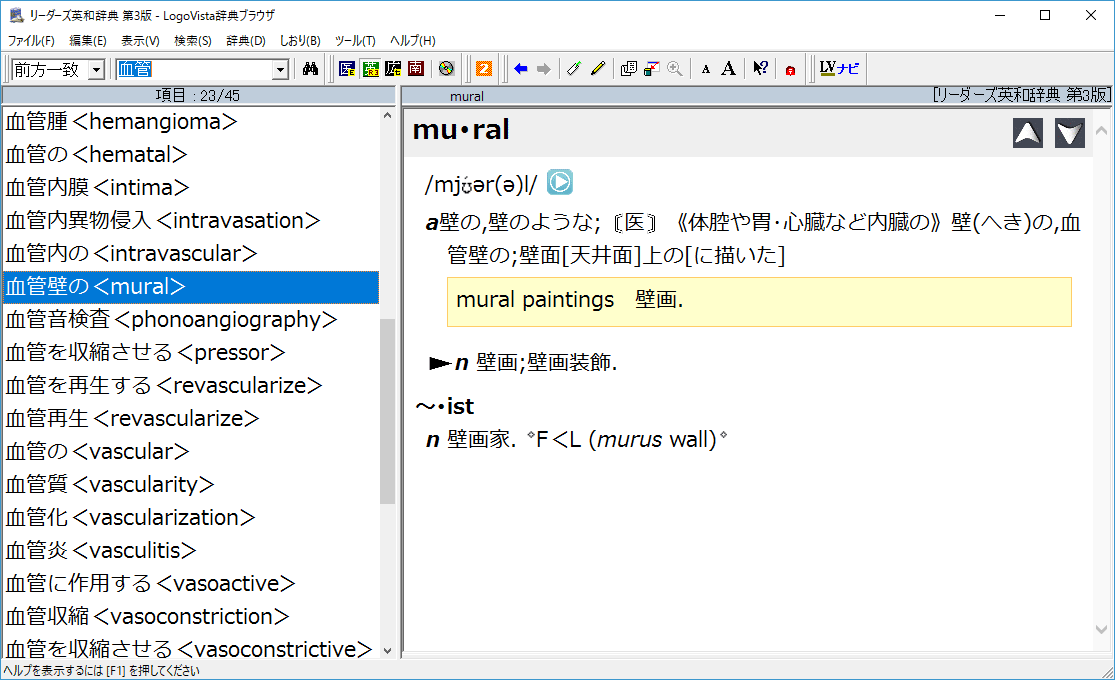Viewport: 1115px width, 680px height.
Task: Open the しおり(B) menu
Action: pos(300,41)
